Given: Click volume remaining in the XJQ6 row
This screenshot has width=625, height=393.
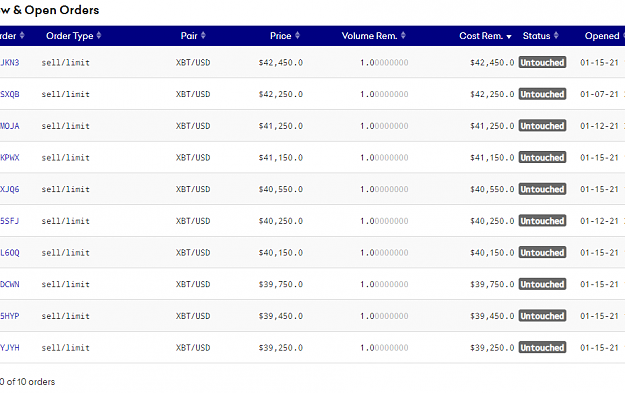Looking at the screenshot, I should click(x=384, y=189).
